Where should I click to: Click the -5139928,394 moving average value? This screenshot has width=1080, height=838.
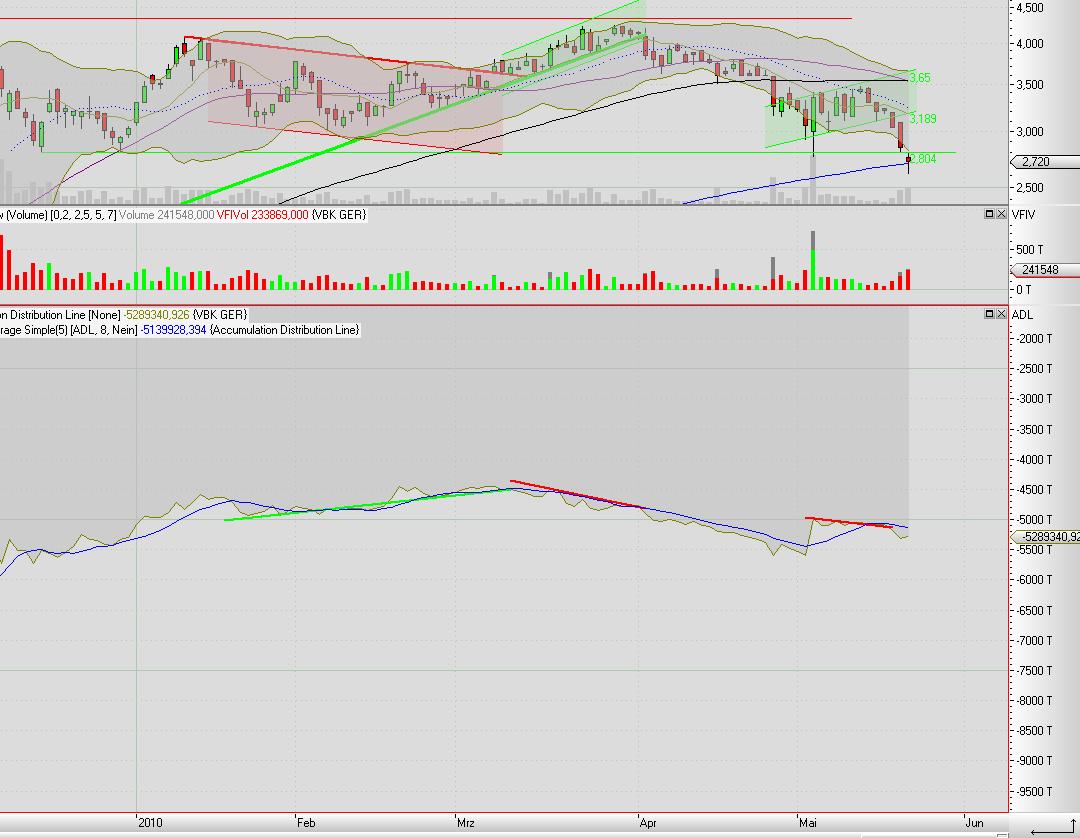(x=174, y=330)
